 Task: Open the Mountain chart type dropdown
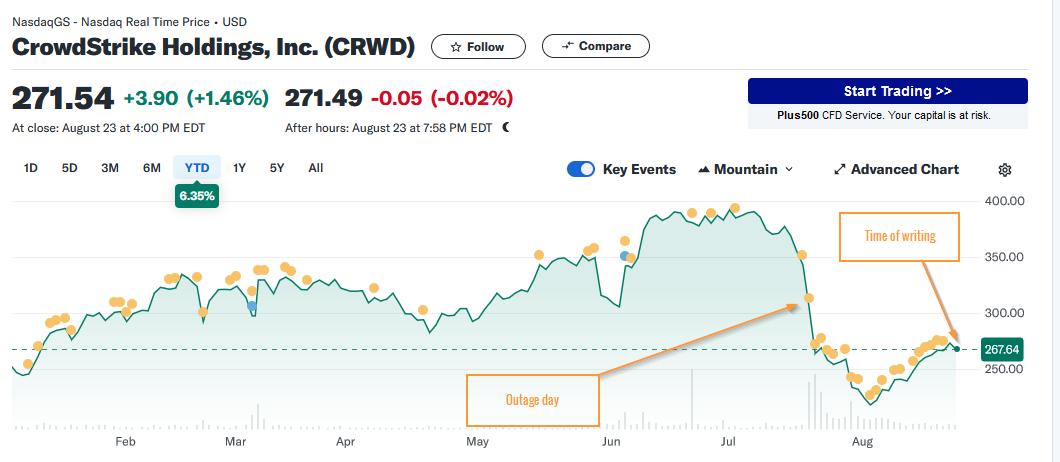click(745, 169)
